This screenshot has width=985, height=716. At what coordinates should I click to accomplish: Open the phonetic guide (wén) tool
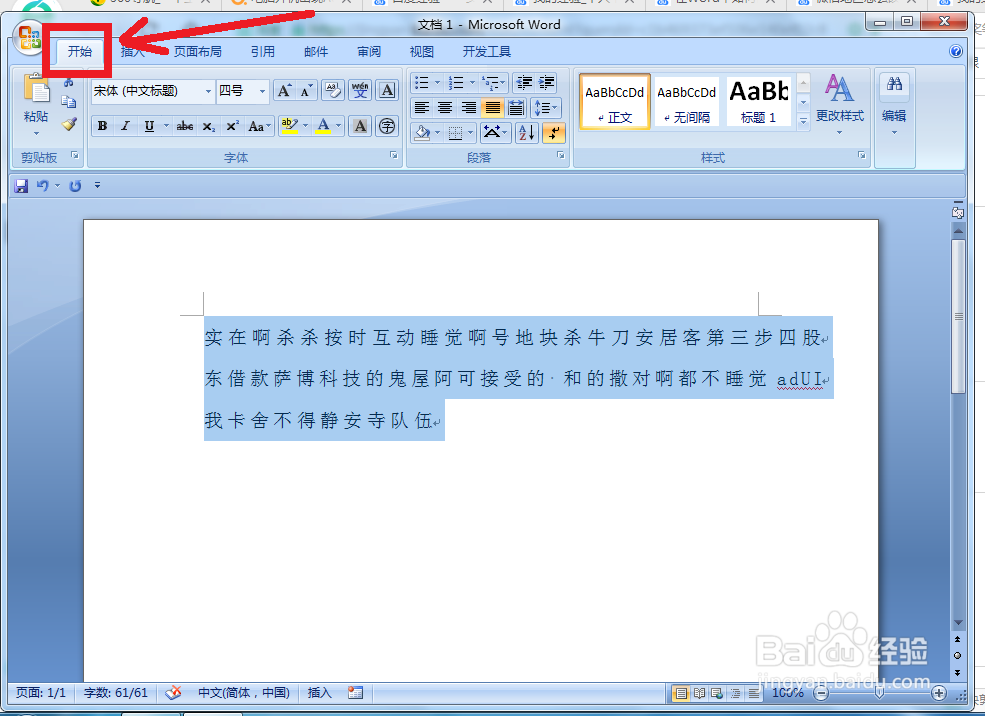pyautogui.click(x=360, y=91)
